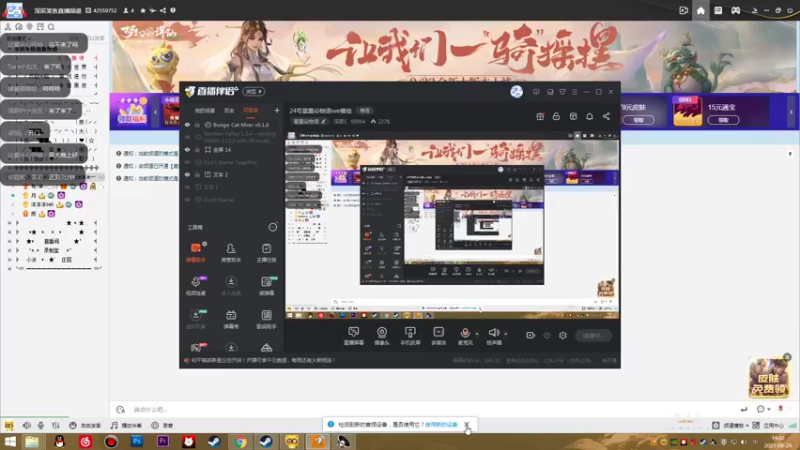Open the 读弹幕 read-danmaku tool

click(266, 286)
